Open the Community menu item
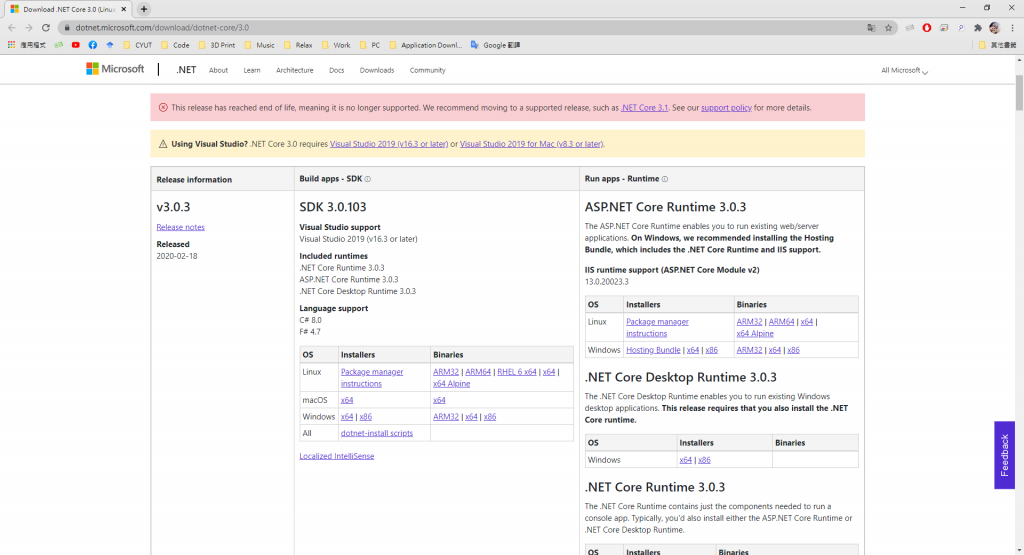This screenshot has width=1024, height=555. coord(427,70)
